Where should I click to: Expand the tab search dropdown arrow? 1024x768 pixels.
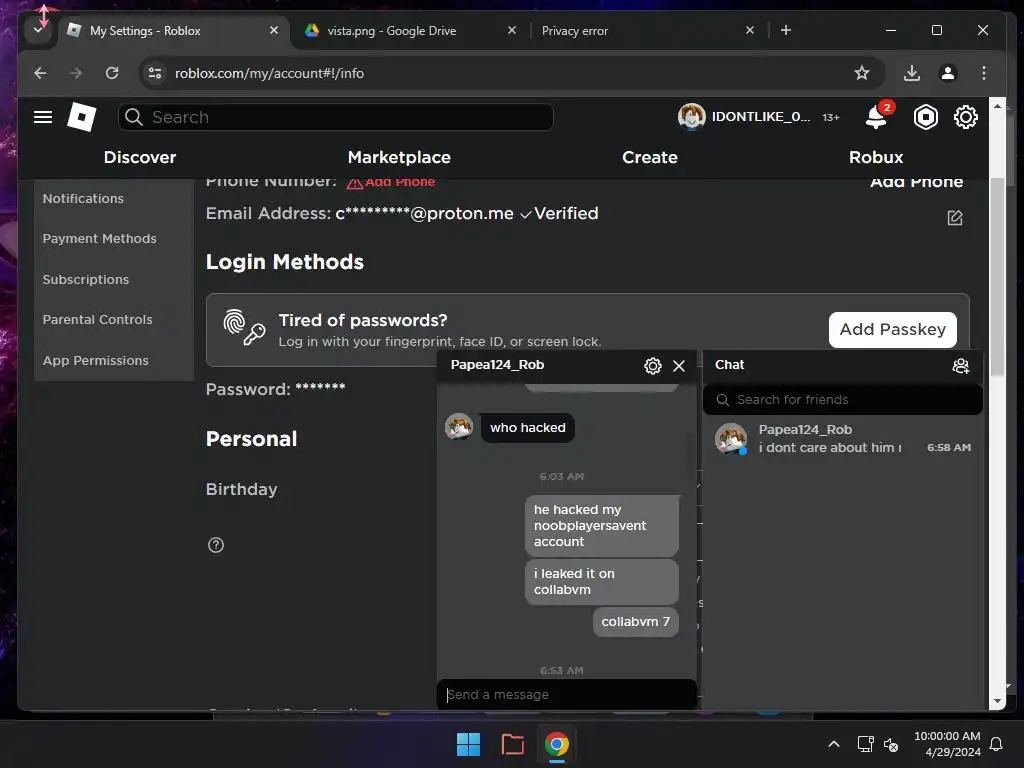pyautogui.click(x=39, y=30)
